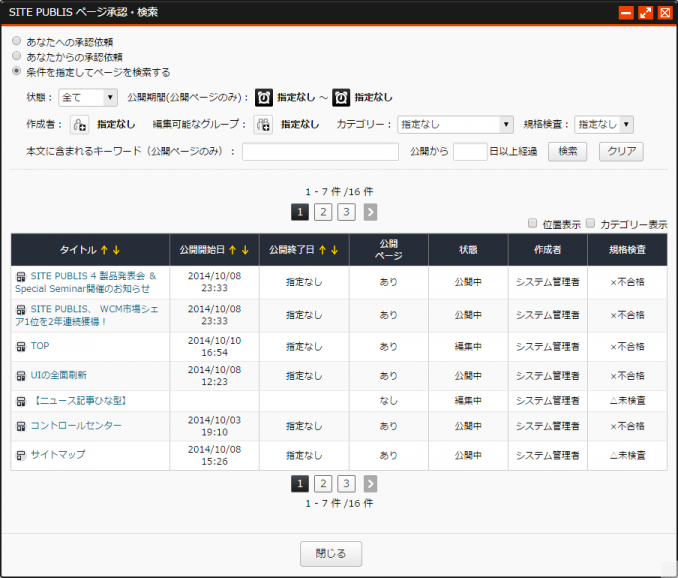Click 編集中 status in TOP row

click(x=468, y=347)
